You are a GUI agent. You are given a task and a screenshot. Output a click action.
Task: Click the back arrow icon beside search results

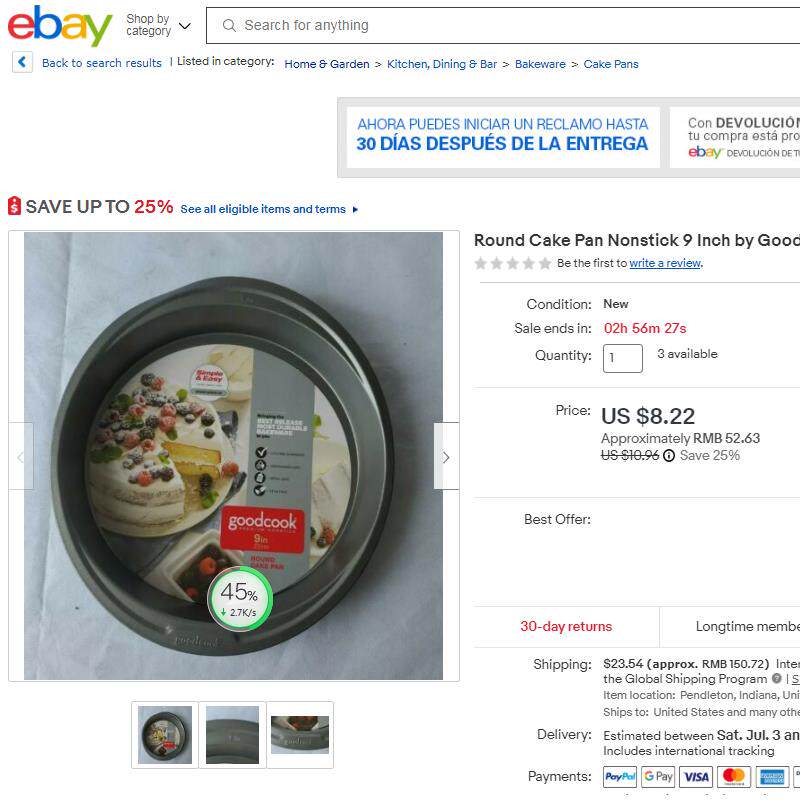[x=22, y=62]
